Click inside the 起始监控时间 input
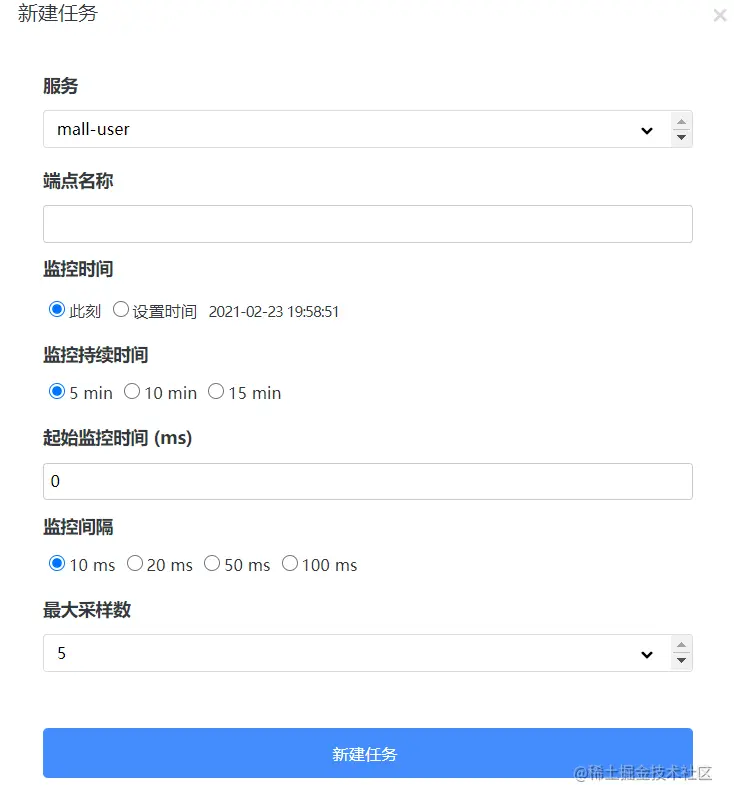734x804 pixels. point(366,480)
